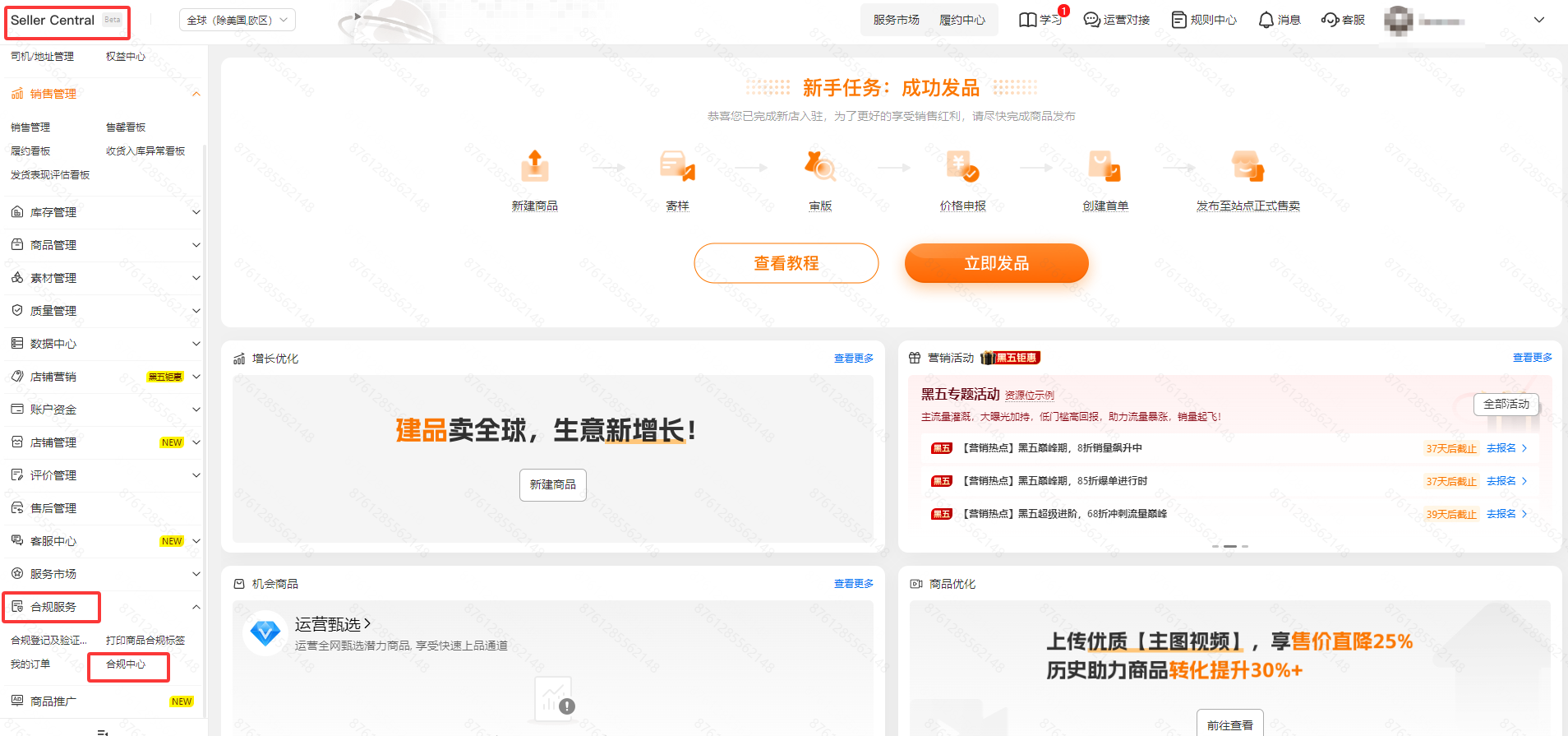Viewport: 1568px width, 736px height.
Task: Open the 服务市场 top navigation tab
Action: click(x=896, y=20)
